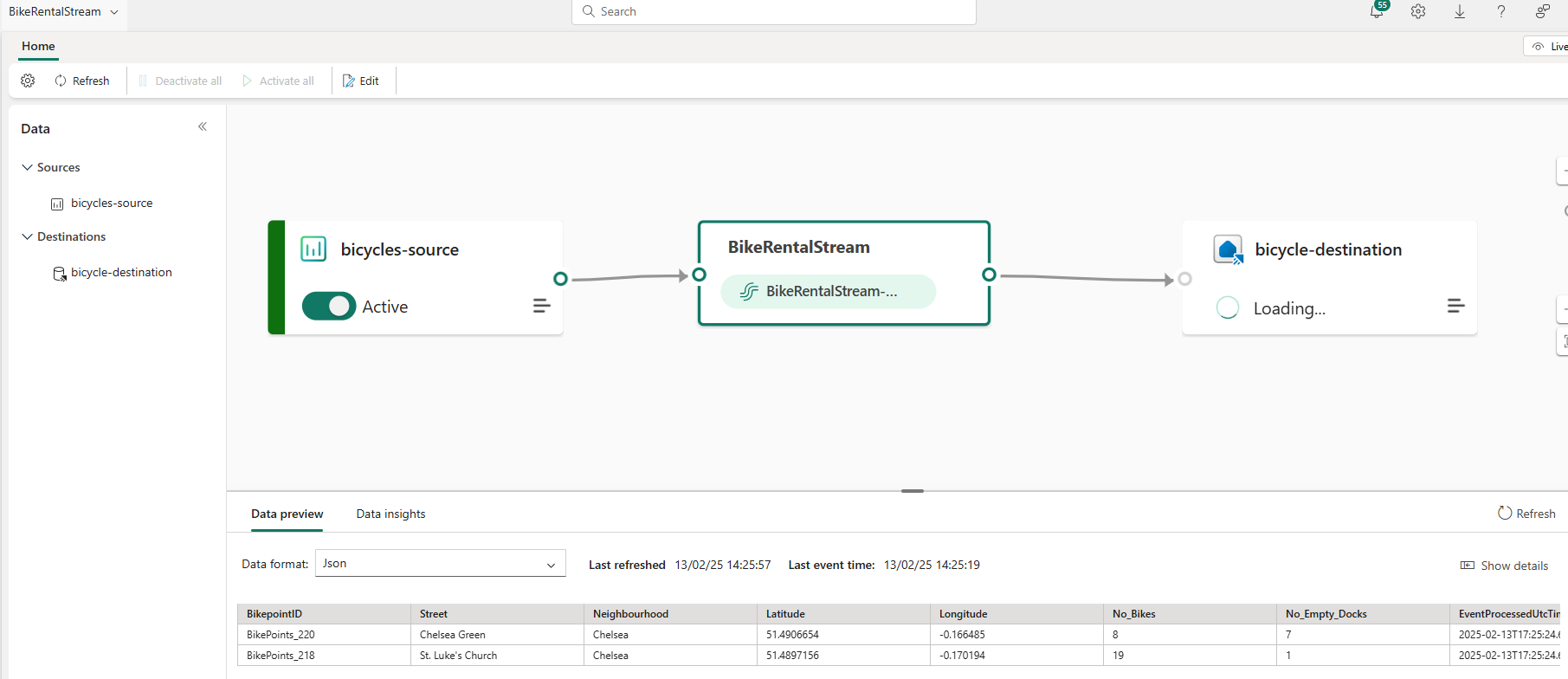The image size is (1568, 679).
Task: Open the settings gear in top bar
Action: pos(1418,11)
